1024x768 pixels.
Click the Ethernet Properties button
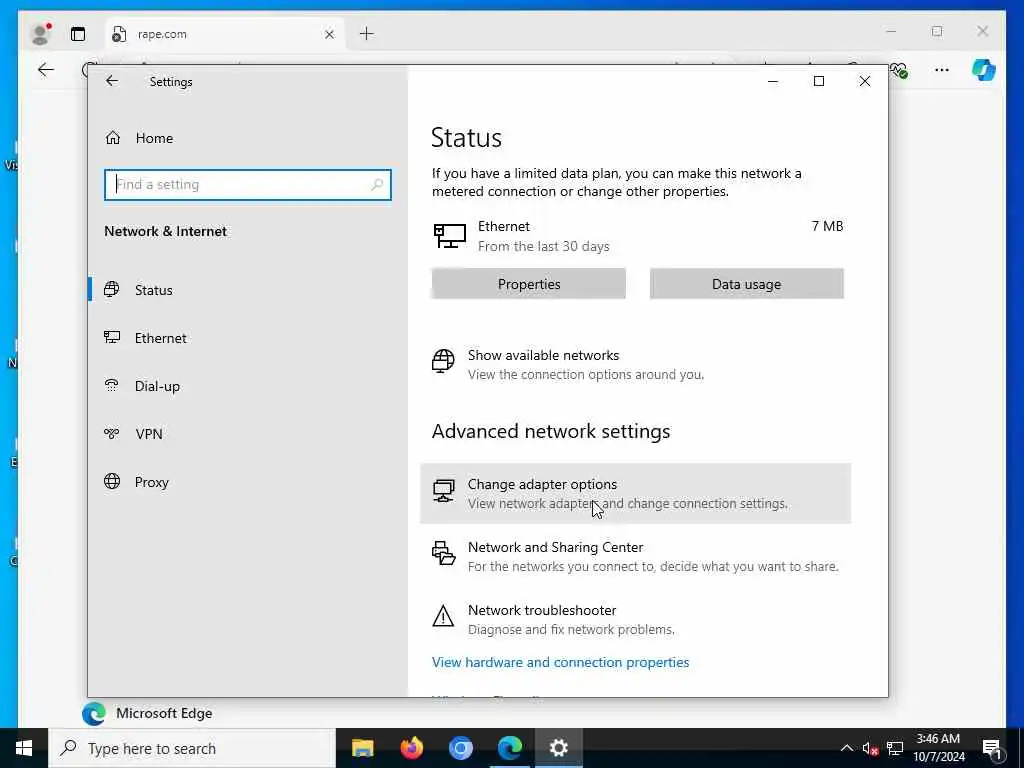528,284
